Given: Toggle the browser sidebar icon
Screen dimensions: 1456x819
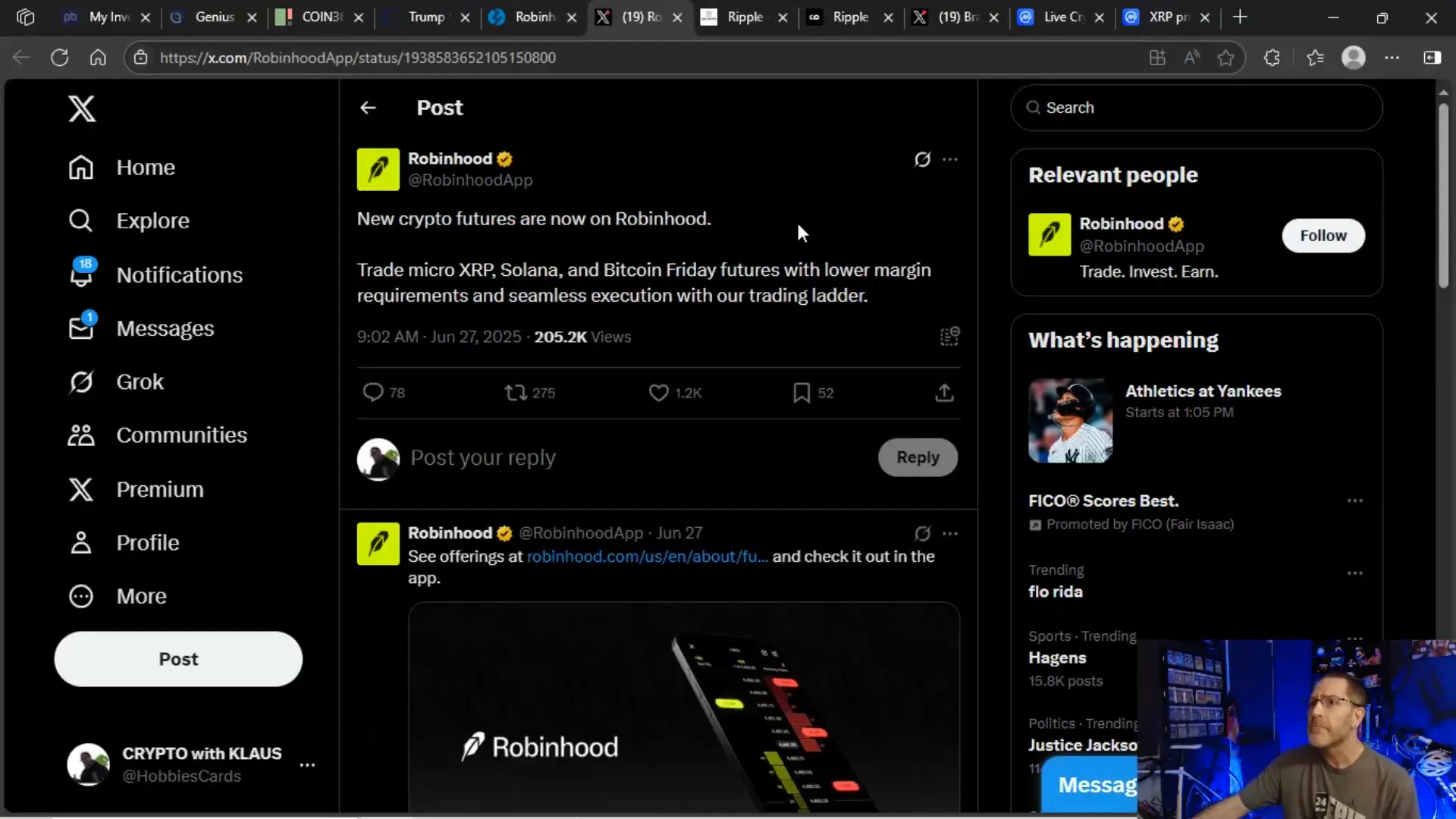Looking at the screenshot, I should (1432, 58).
